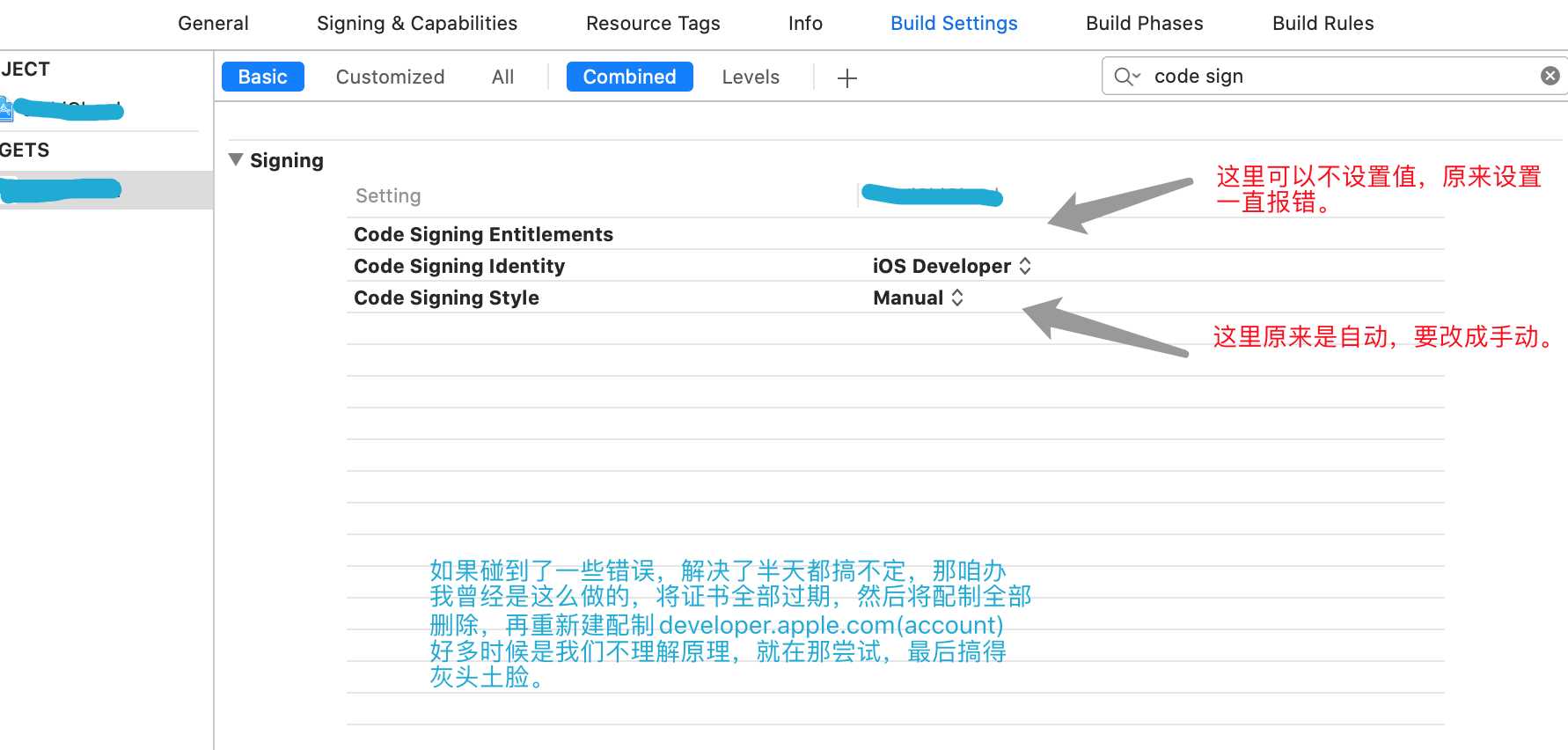
Task: Select the Combined view mode
Action: [x=629, y=77]
